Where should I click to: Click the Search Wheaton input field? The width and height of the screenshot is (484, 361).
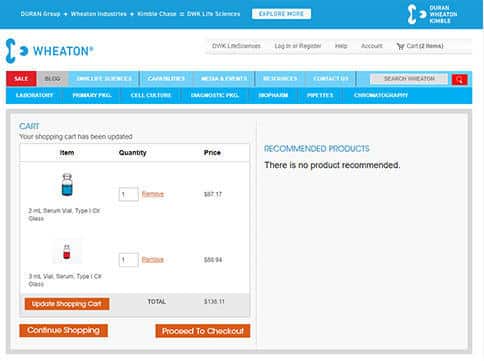point(409,79)
